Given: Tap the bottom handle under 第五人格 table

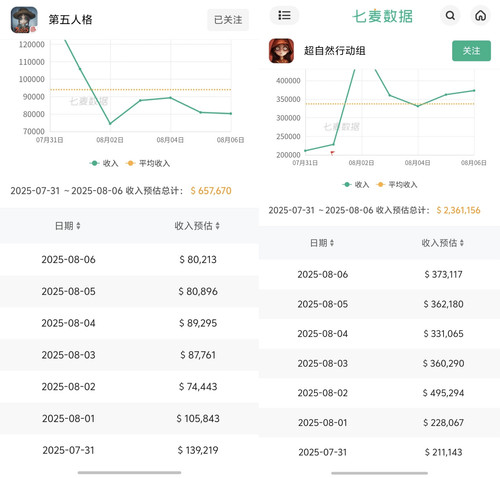Looking at the screenshot, I should [x=129, y=472].
